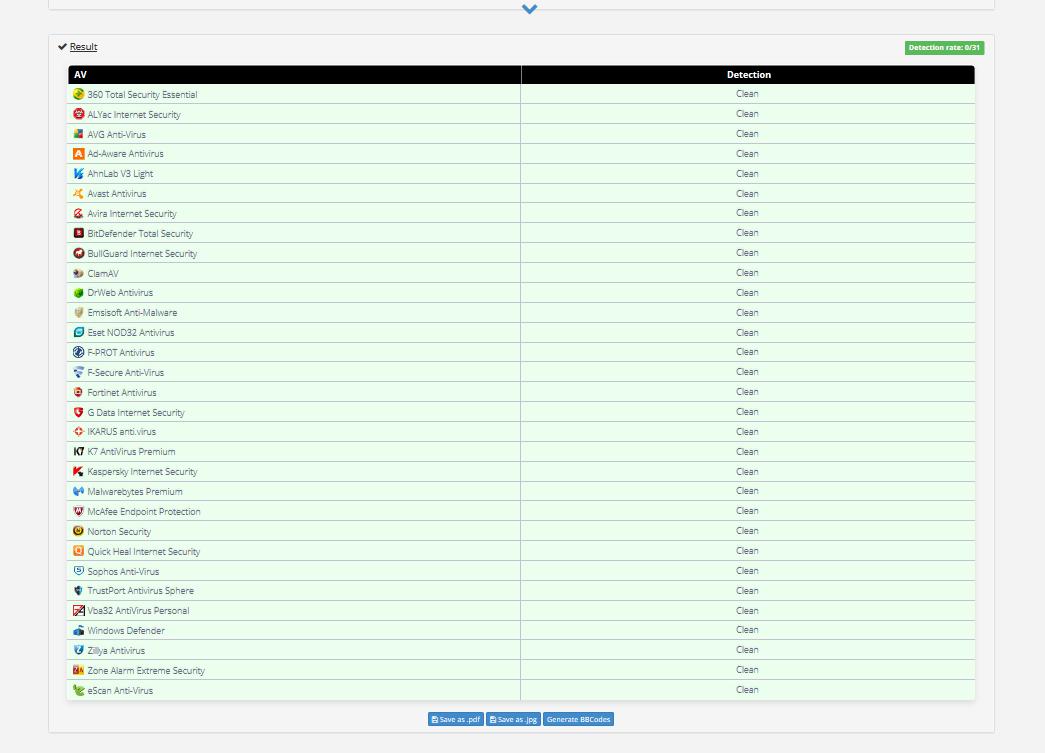Click the AV column header
The height and width of the screenshot is (753, 1045).
[295, 75]
